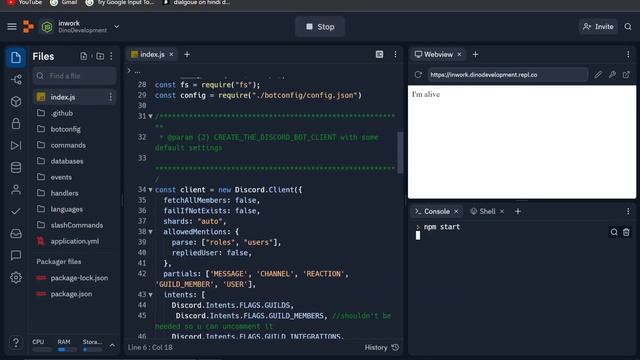The width and height of the screenshot is (640, 360).
Task: Open file History in editor footer
Action: coord(382,347)
